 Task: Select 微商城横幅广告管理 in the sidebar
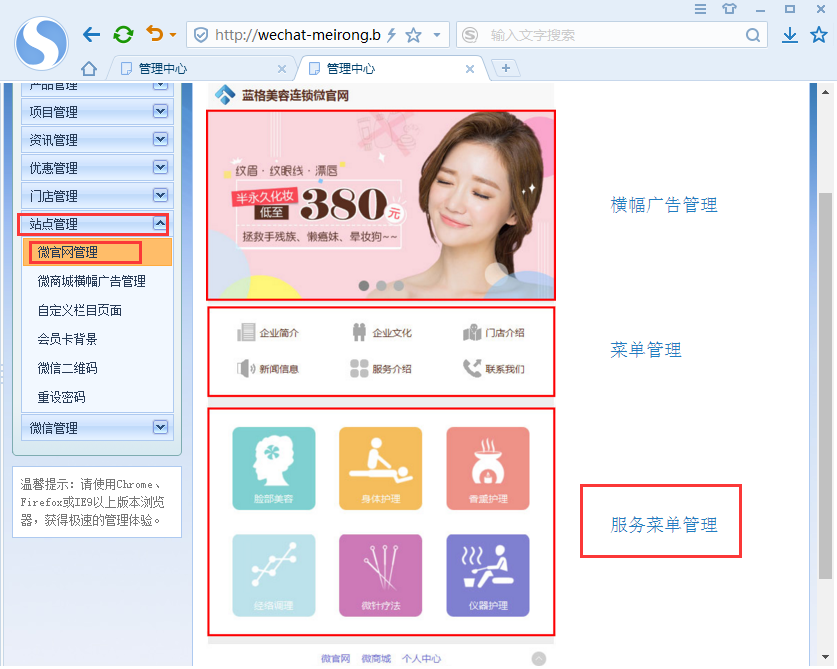point(91,281)
